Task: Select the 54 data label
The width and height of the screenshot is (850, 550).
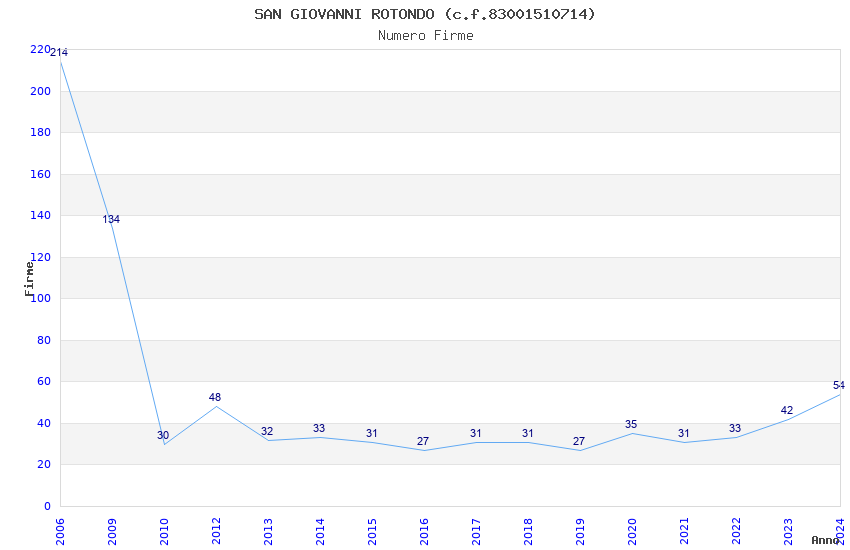Action: pyautogui.click(x=839, y=385)
